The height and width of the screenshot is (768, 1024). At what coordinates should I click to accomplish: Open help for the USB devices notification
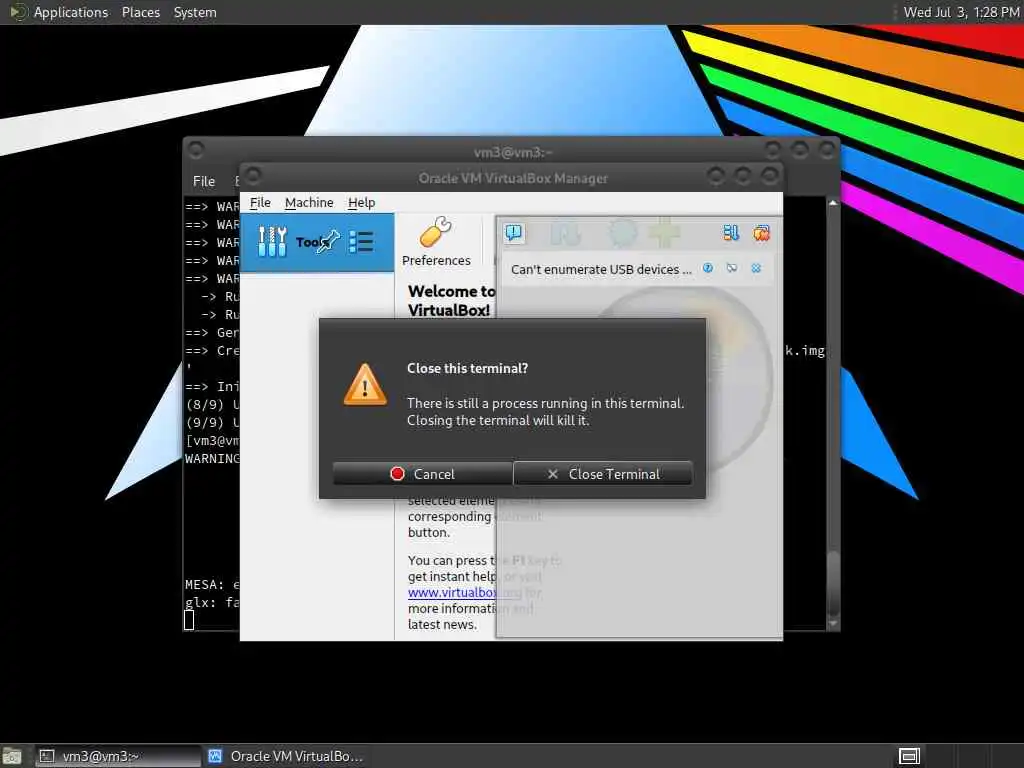[708, 268]
